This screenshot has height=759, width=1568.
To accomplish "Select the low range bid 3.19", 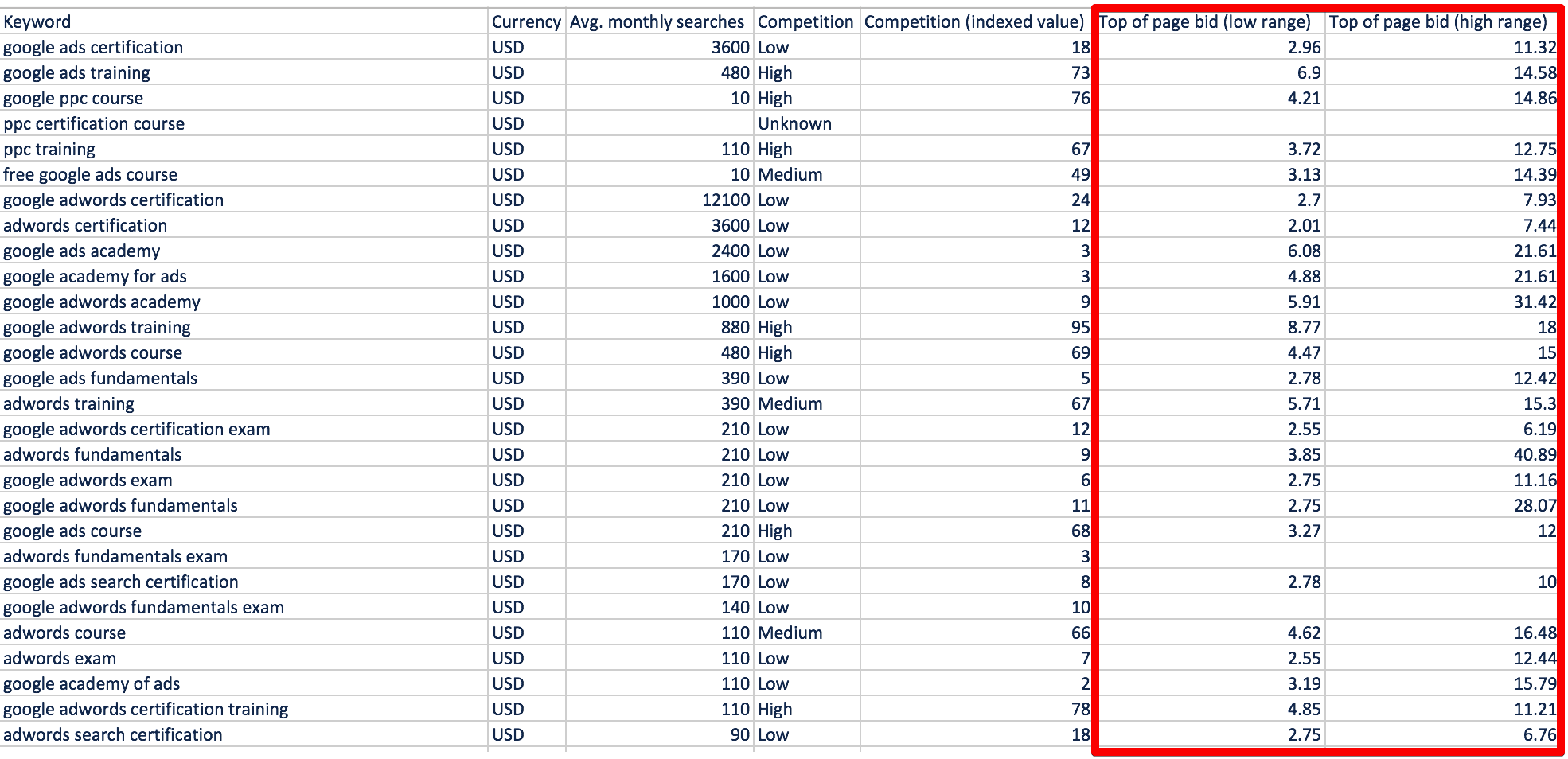I will pyautogui.click(x=1210, y=683).
